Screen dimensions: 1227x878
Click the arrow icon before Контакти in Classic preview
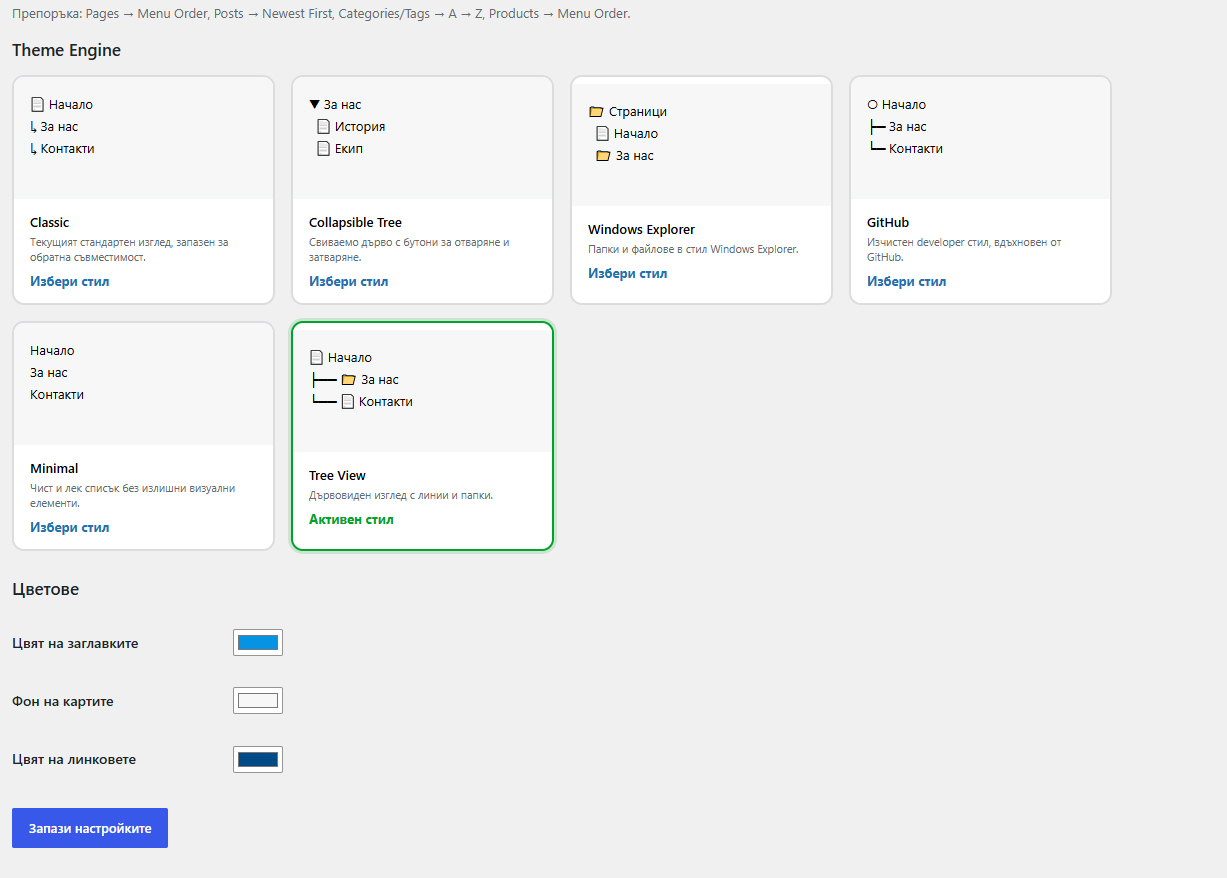(x=33, y=148)
